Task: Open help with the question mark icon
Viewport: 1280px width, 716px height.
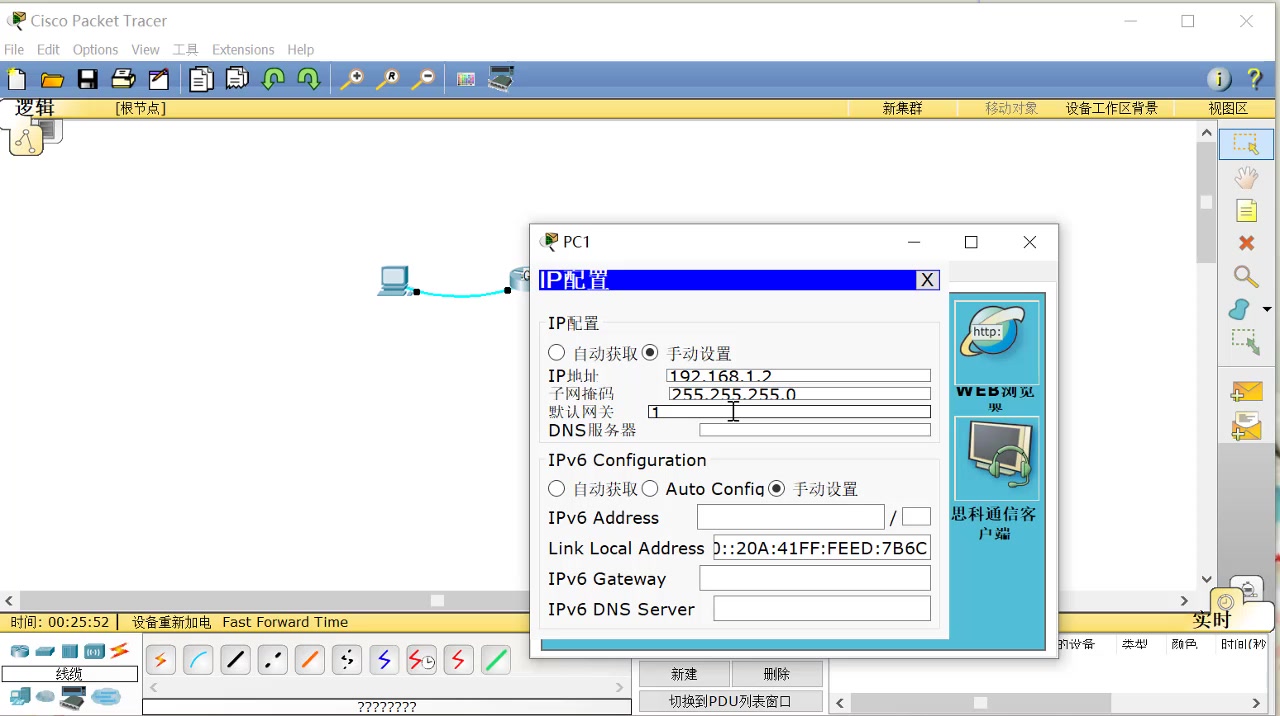Action: [1254, 80]
